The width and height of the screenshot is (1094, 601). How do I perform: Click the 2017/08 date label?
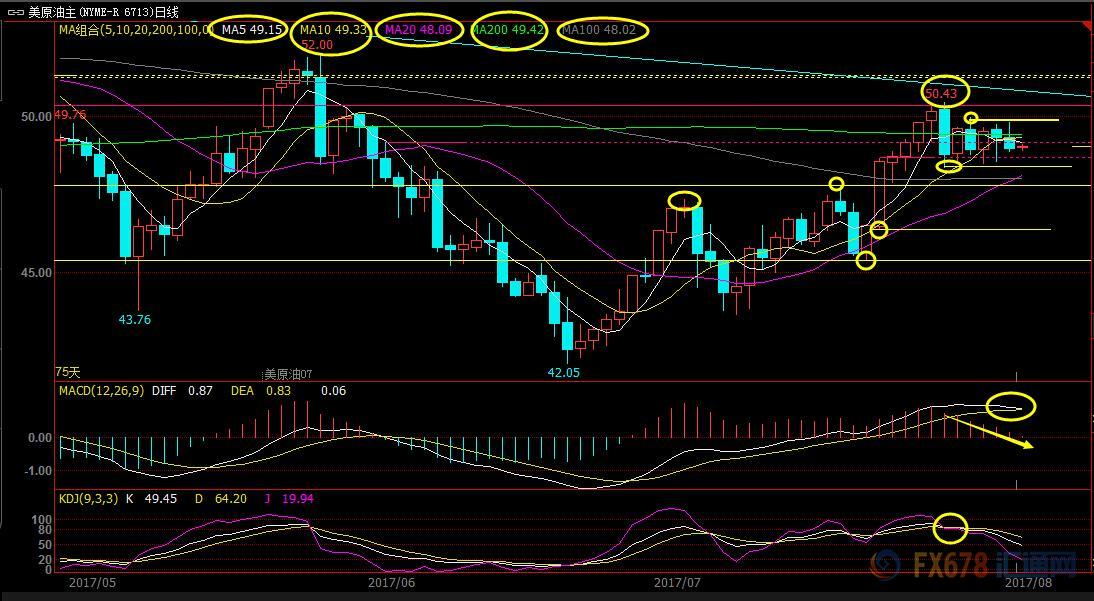pyautogui.click(x=1028, y=581)
